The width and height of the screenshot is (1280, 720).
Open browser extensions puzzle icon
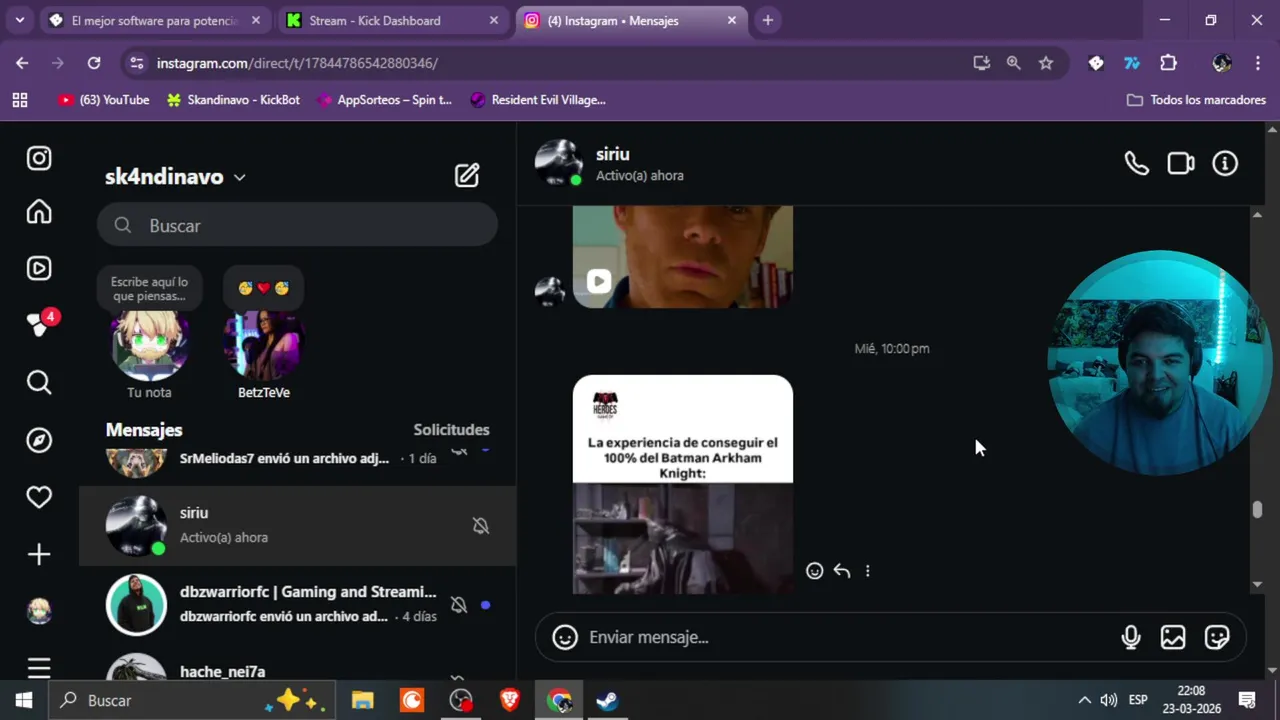tap(1168, 63)
